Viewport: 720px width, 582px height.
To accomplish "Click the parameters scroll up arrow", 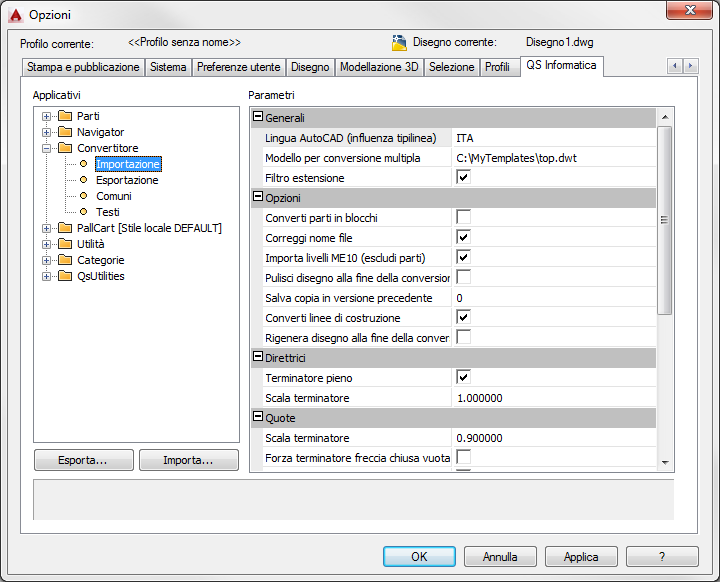I will click(665, 117).
